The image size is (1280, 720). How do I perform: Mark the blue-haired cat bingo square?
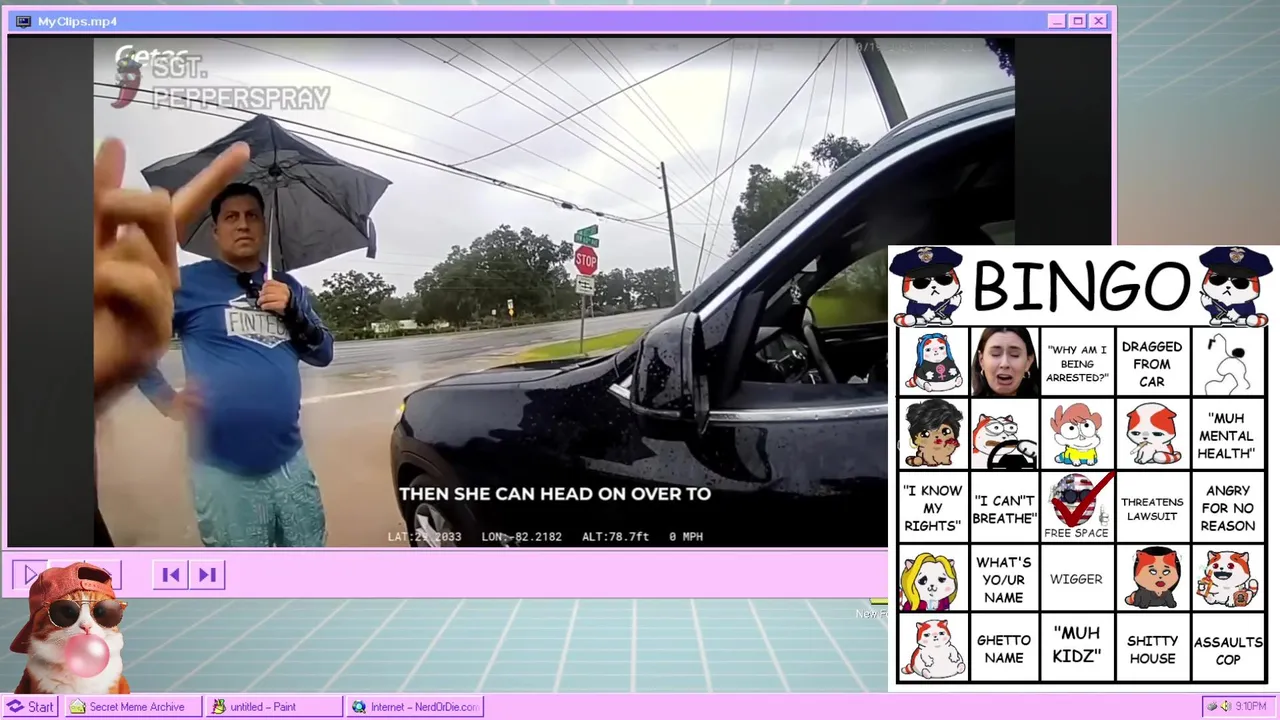pos(933,362)
